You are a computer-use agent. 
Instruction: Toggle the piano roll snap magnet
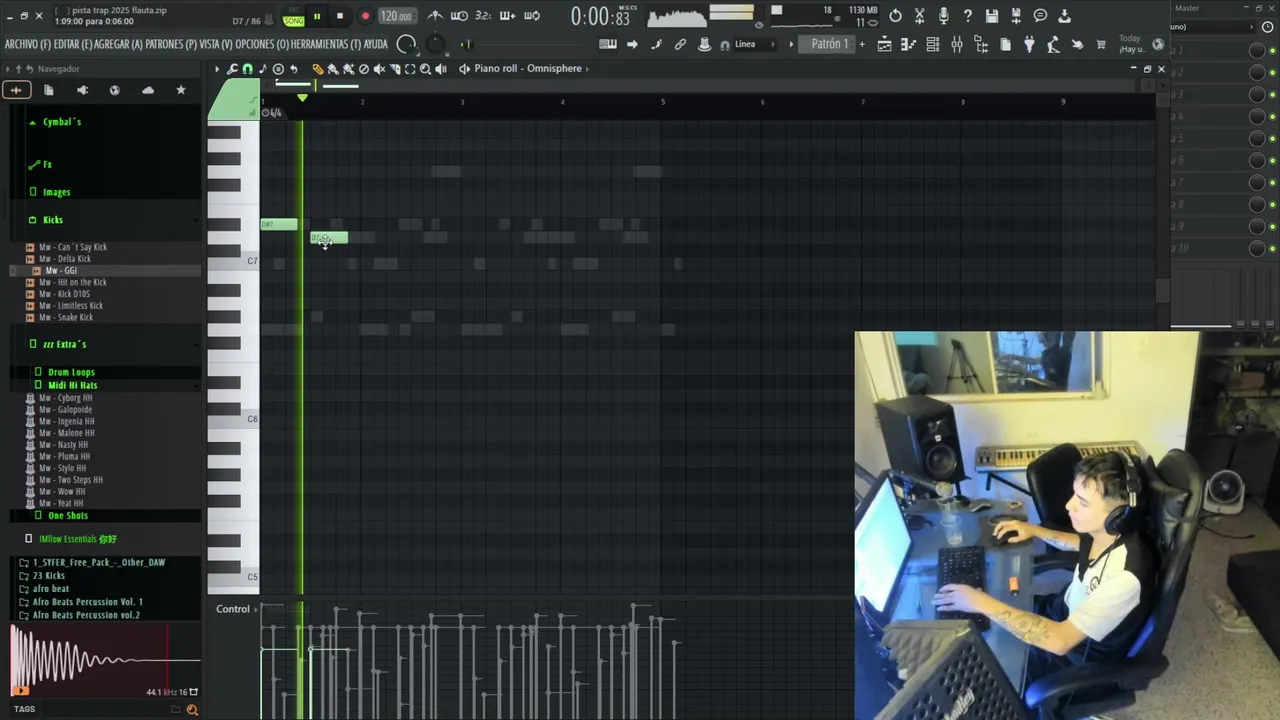click(247, 69)
